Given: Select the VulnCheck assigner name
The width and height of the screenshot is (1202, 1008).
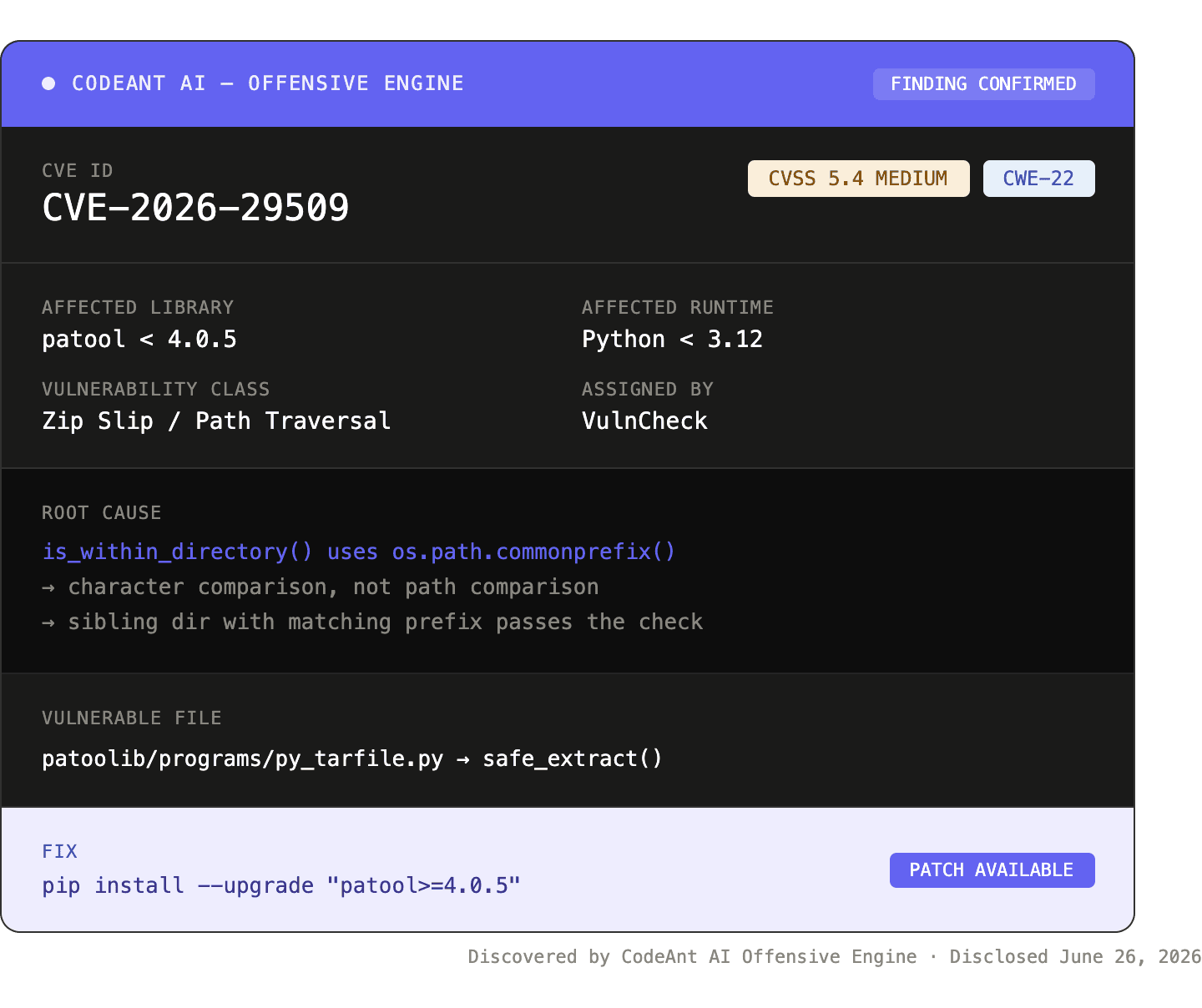Looking at the screenshot, I should coord(644,421).
